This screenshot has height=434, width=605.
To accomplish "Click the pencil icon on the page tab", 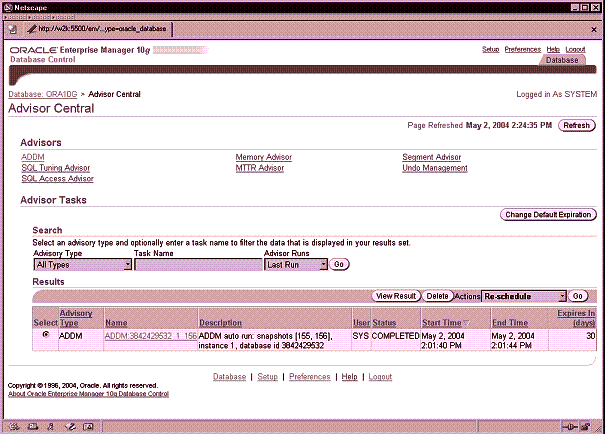I will tap(32, 29).
